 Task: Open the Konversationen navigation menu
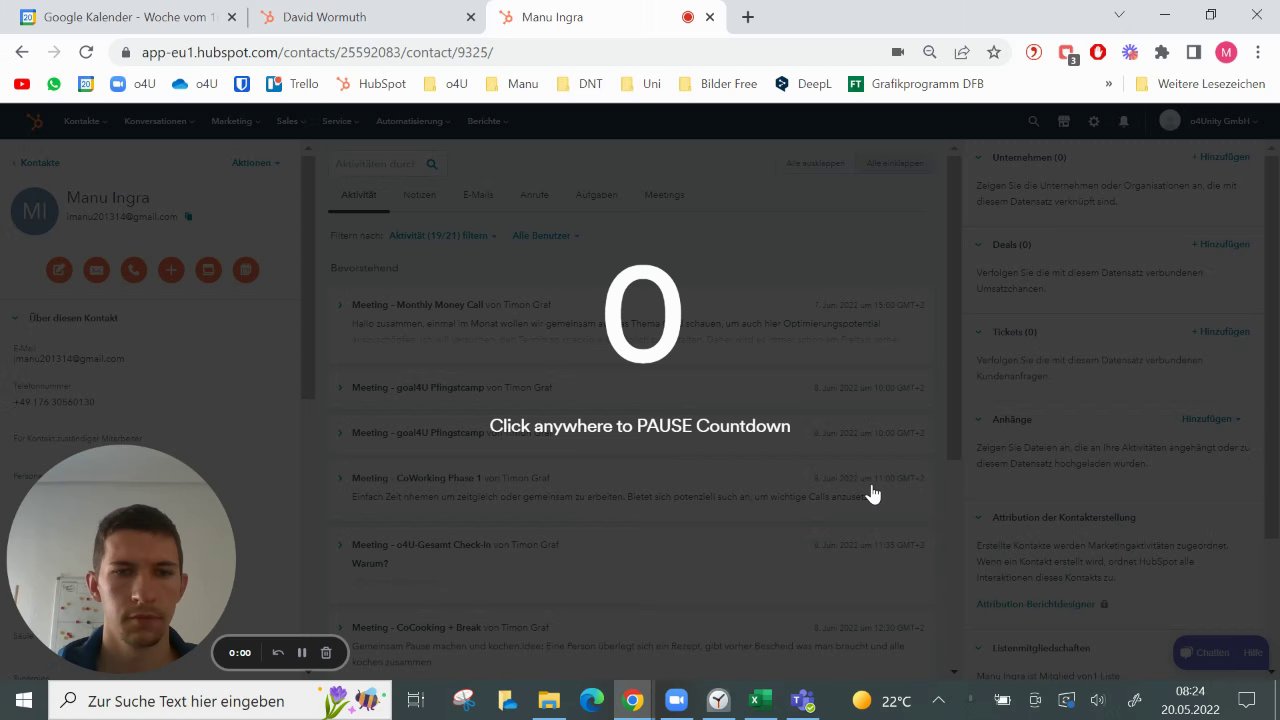pos(159,121)
